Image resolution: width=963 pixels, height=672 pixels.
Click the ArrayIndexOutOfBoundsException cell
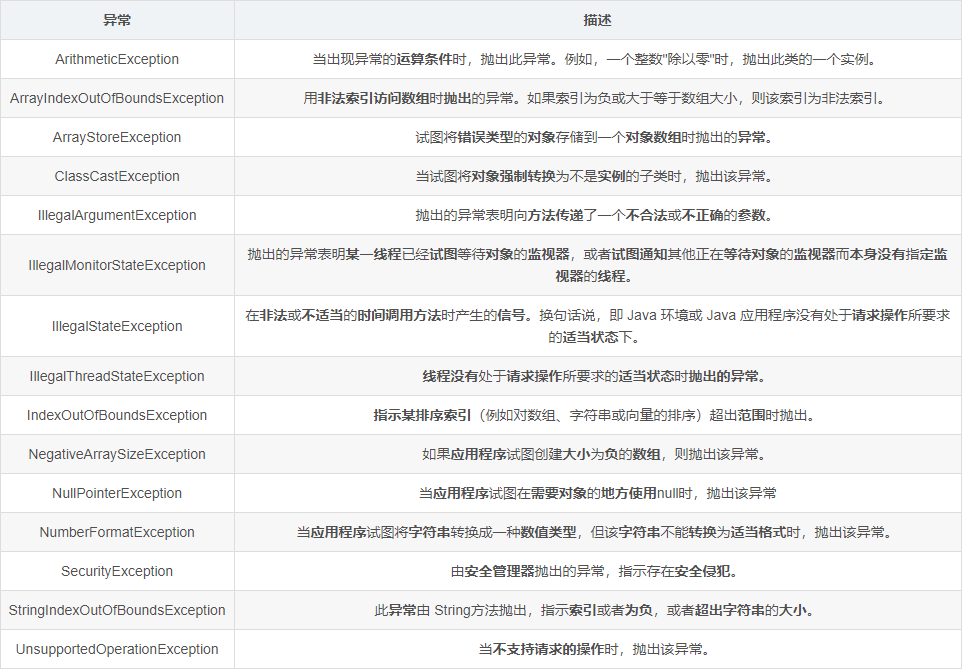tap(117, 98)
